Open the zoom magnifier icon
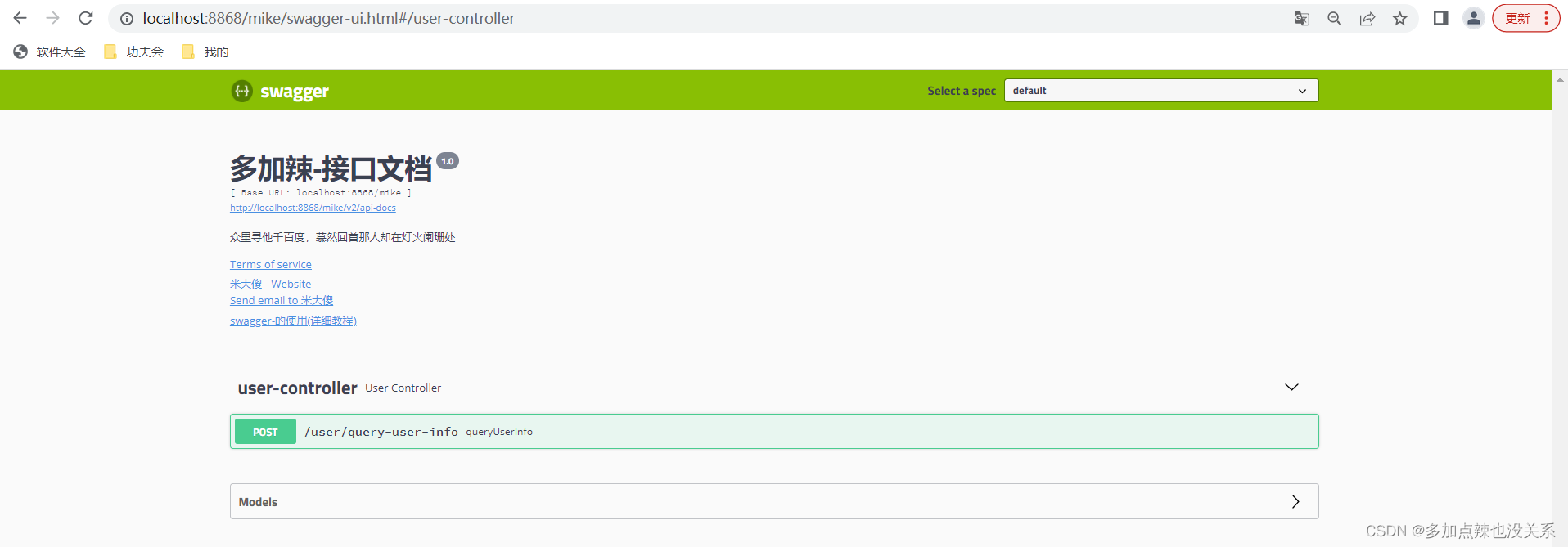Screen dimensions: 1568x547 [1334, 19]
